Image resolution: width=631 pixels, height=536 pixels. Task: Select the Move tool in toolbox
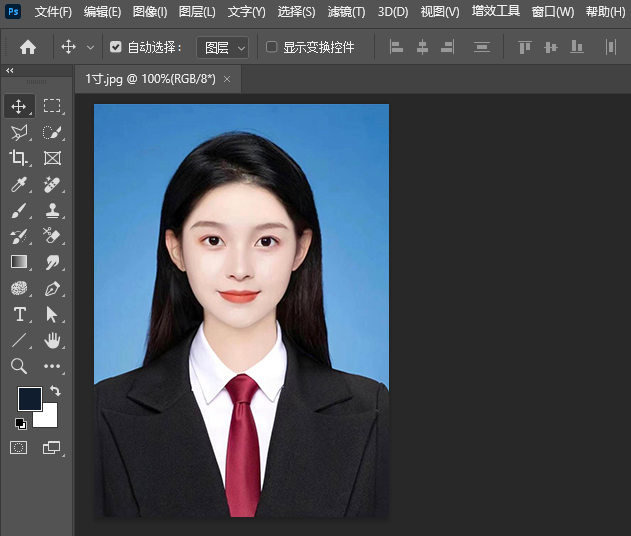point(19,107)
